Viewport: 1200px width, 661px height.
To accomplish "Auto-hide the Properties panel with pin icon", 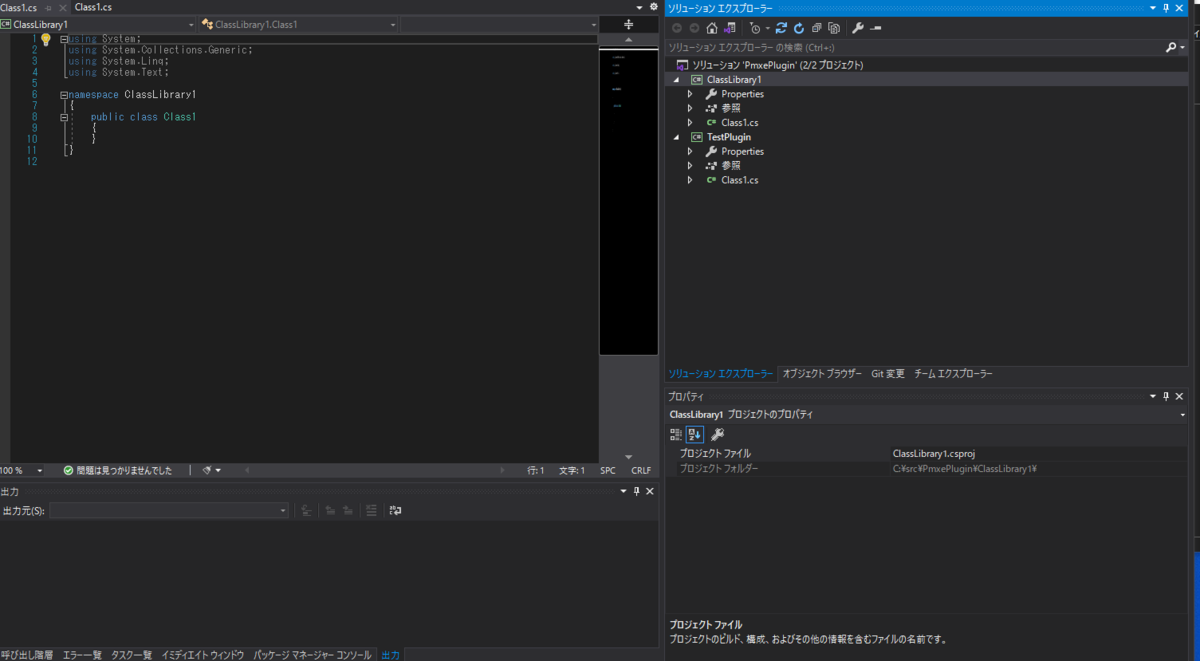I will 1166,397.
